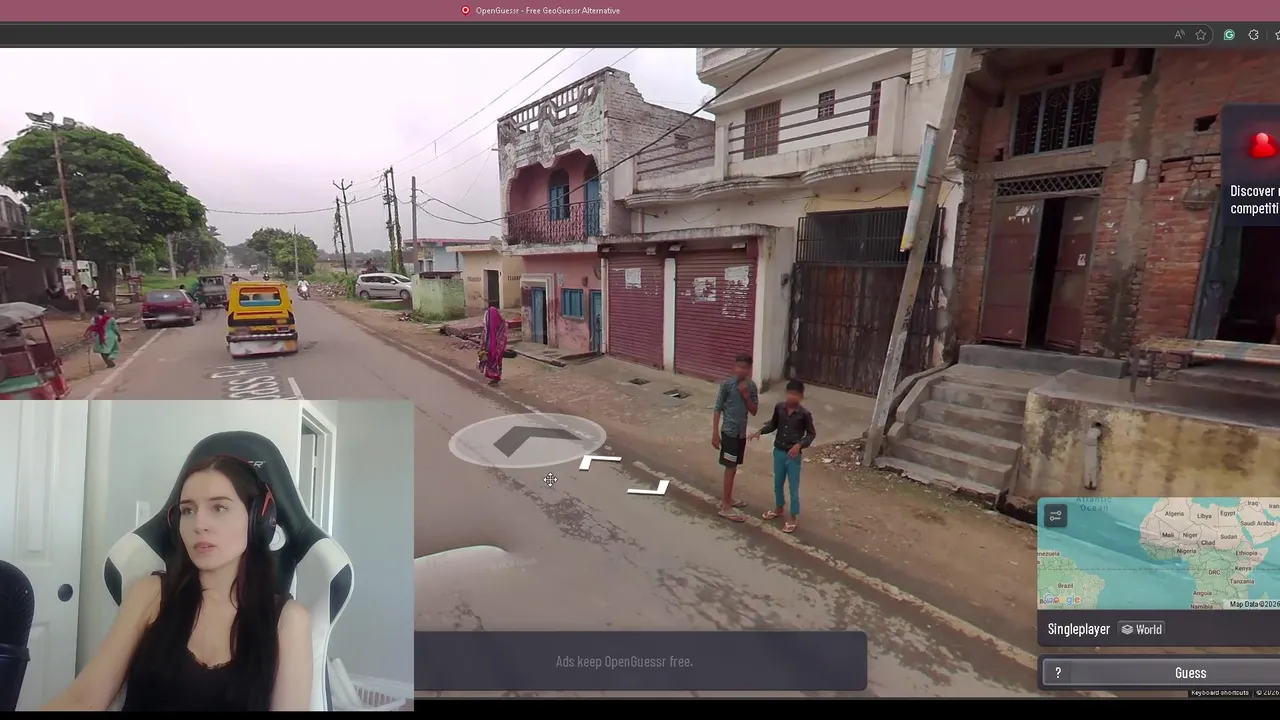
Task: Click the Map Data attribution text
Action: click(x=1254, y=604)
